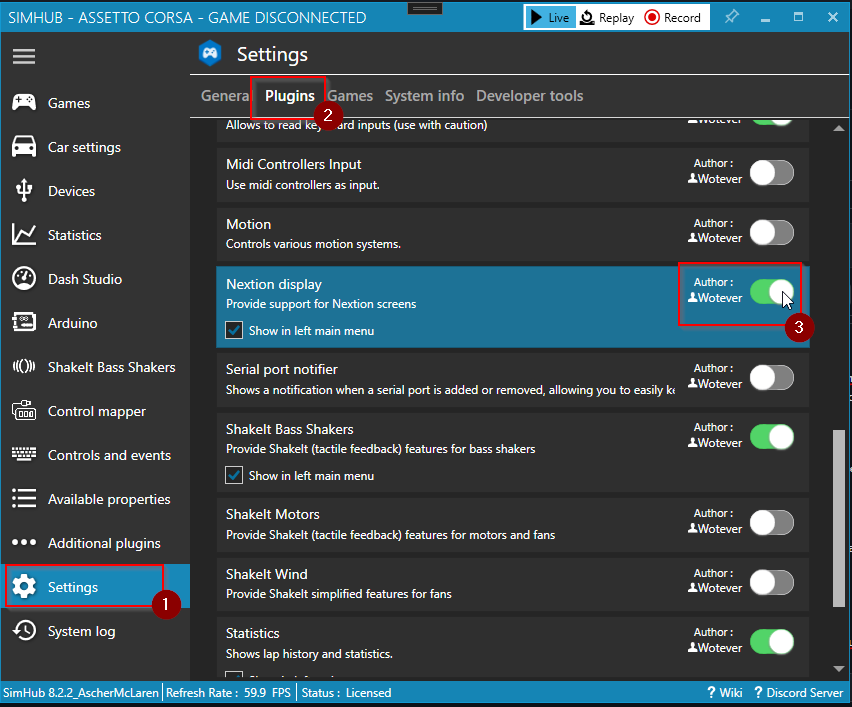Open the System info tab
The width and height of the screenshot is (852, 707).
424,96
